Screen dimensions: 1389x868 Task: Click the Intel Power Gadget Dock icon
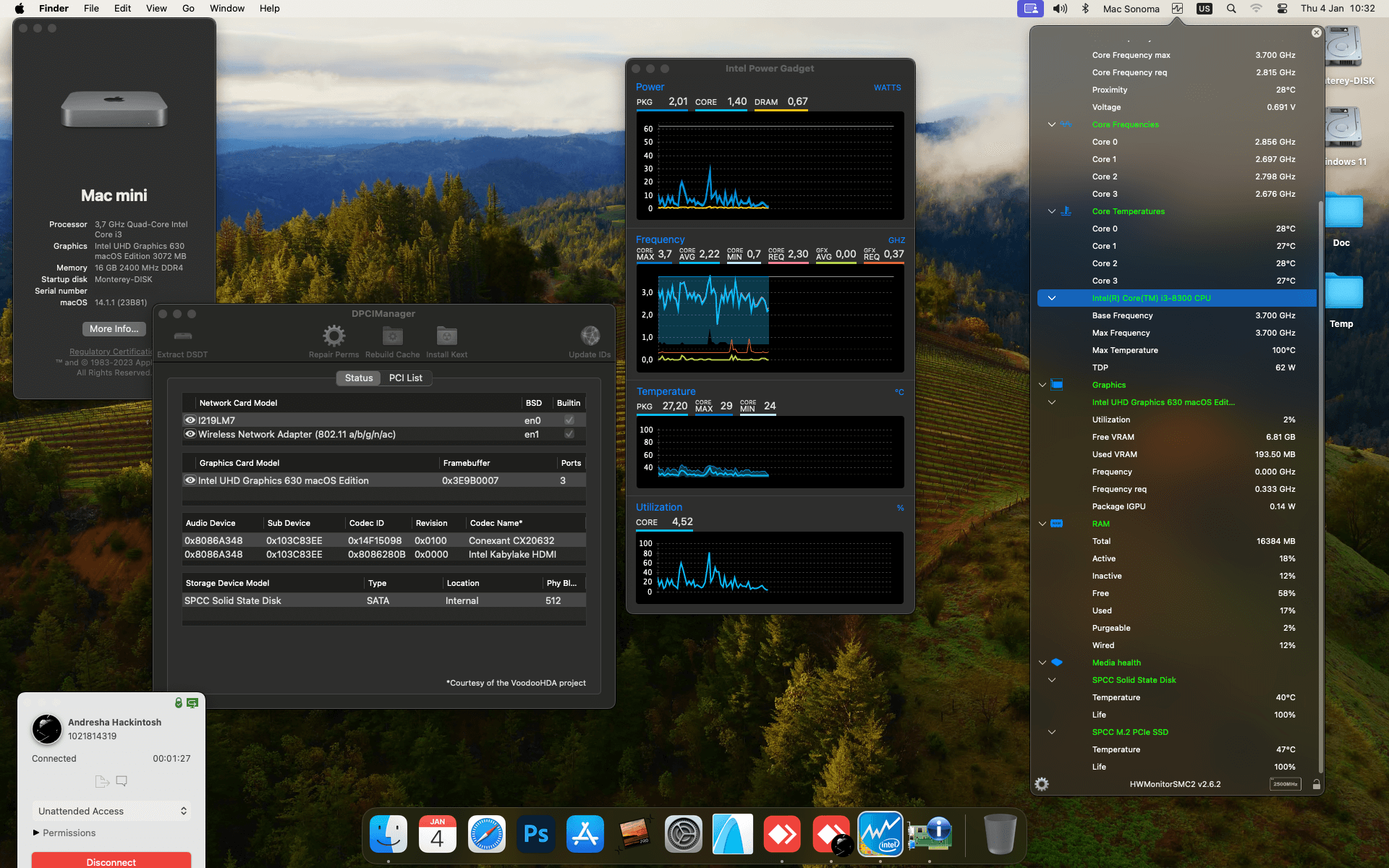click(x=880, y=835)
